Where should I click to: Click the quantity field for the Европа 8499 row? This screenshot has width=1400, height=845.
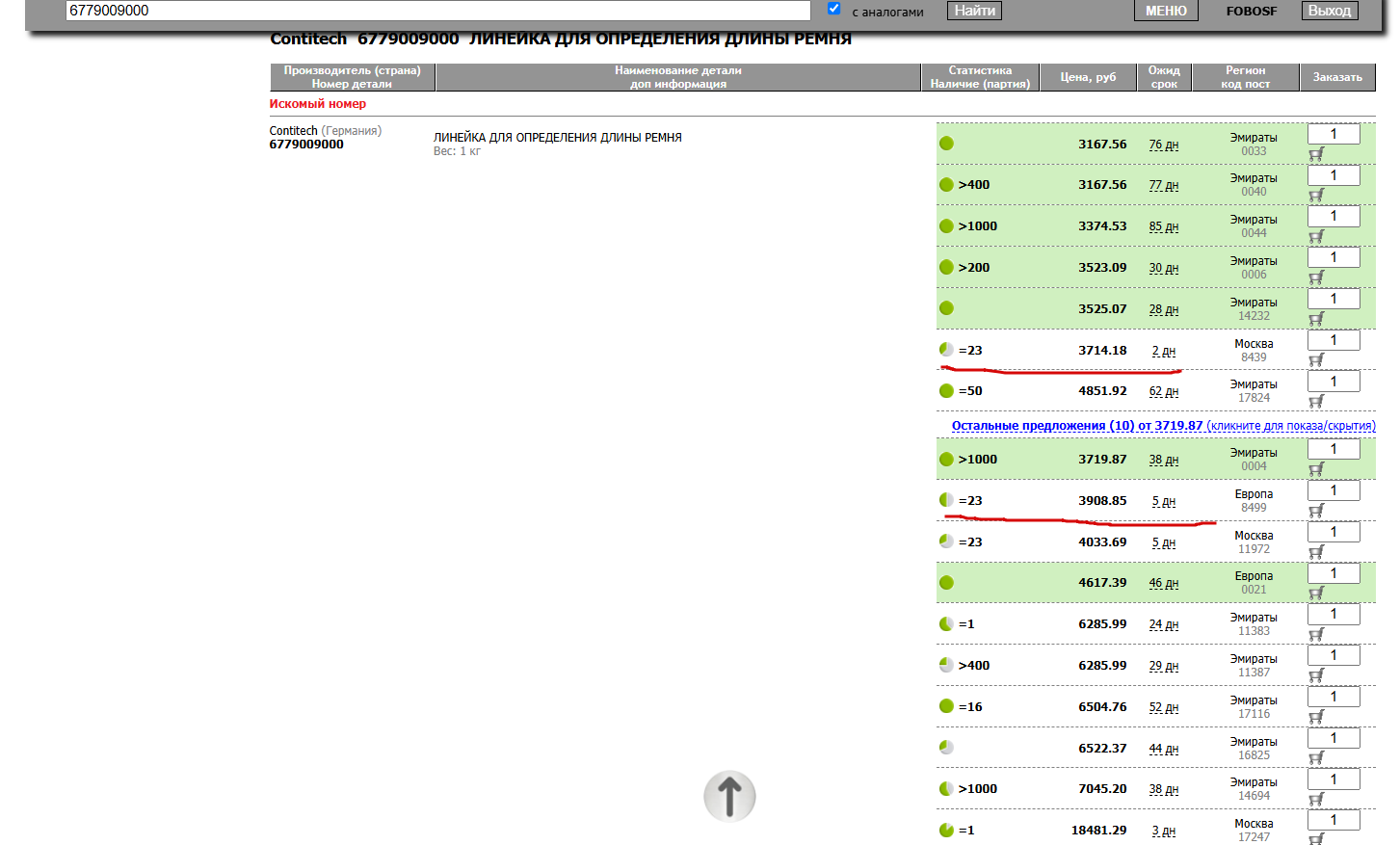1334,490
